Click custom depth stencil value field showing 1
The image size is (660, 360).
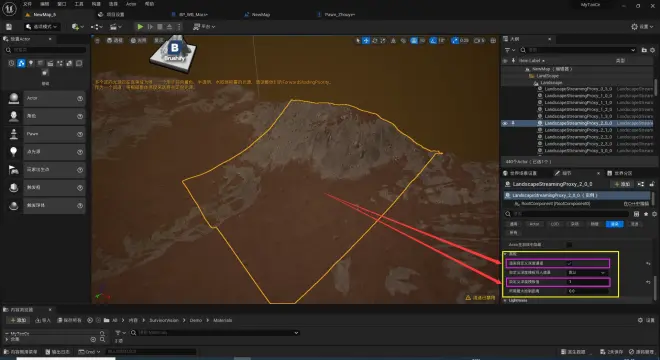[587, 282]
